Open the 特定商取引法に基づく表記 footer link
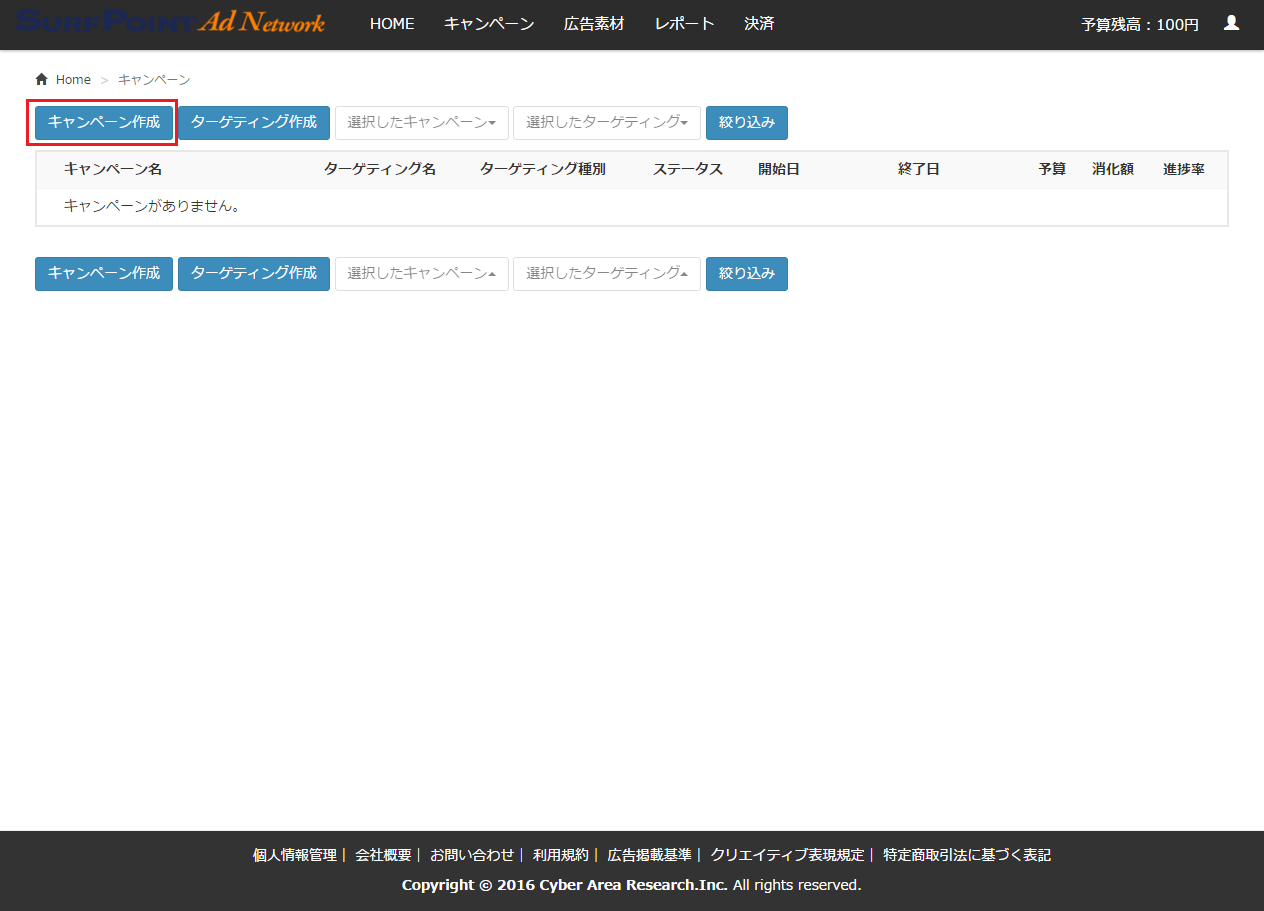This screenshot has width=1264, height=911. [967, 855]
